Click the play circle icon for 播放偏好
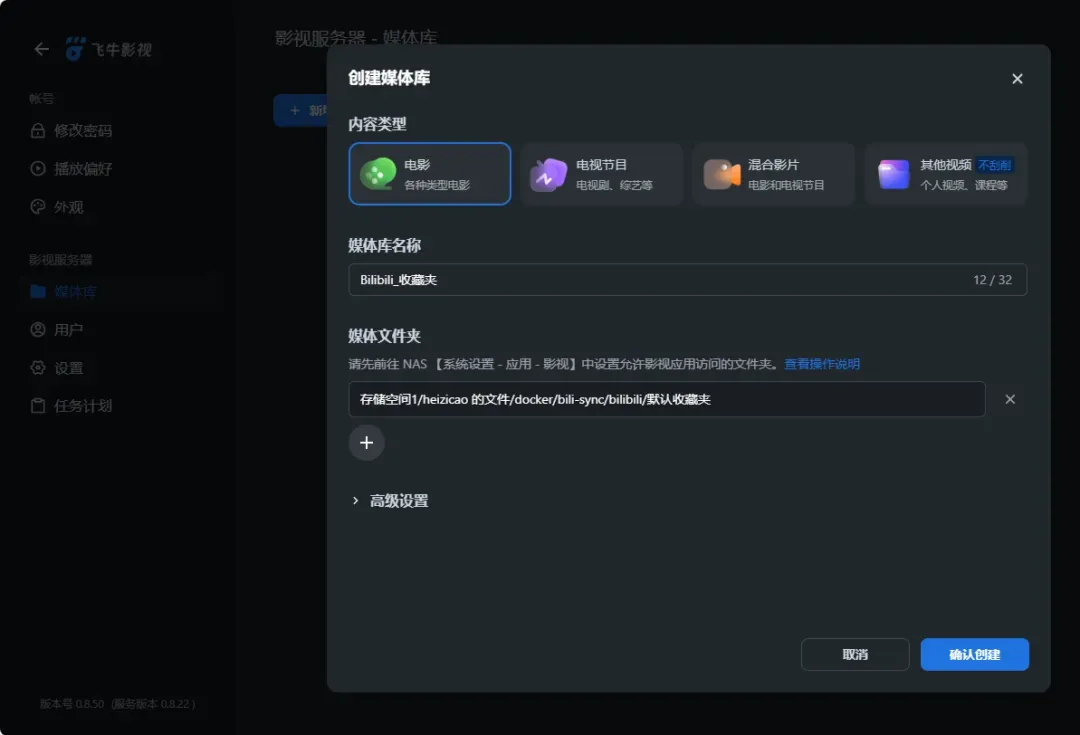This screenshot has width=1080, height=735. 38,169
